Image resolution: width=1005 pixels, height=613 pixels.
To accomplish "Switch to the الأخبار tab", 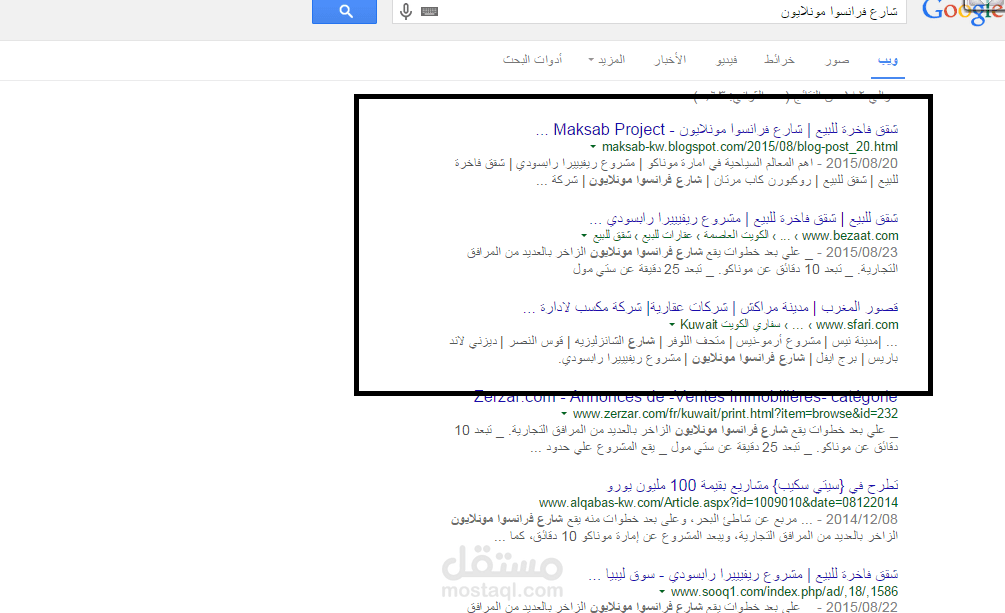I will [x=670, y=60].
